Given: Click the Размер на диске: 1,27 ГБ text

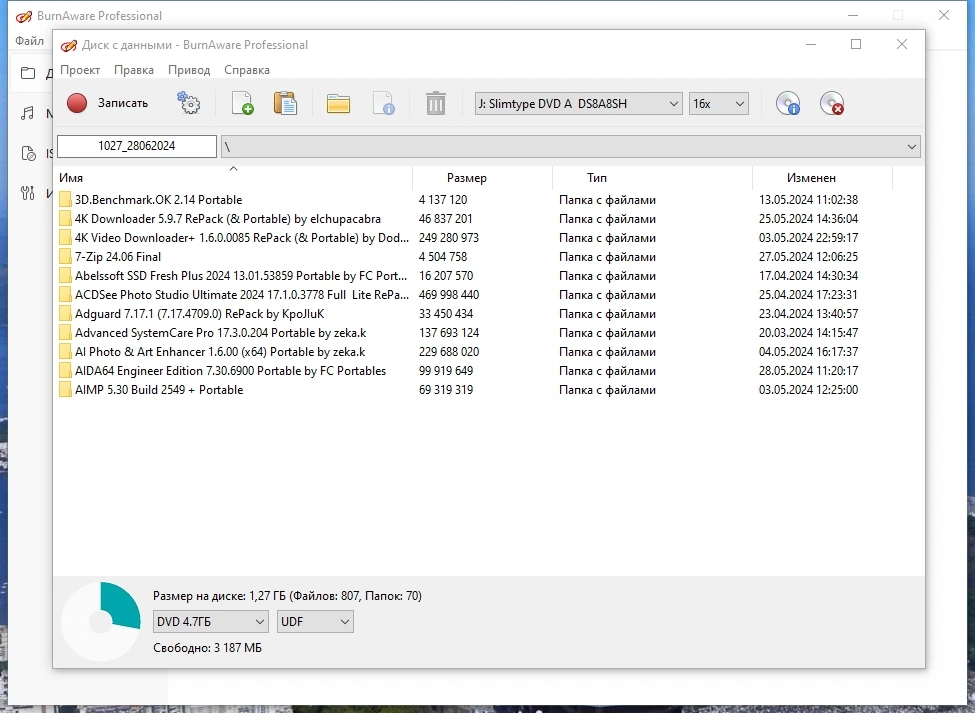Looking at the screenshot, I should pos(287,596).
